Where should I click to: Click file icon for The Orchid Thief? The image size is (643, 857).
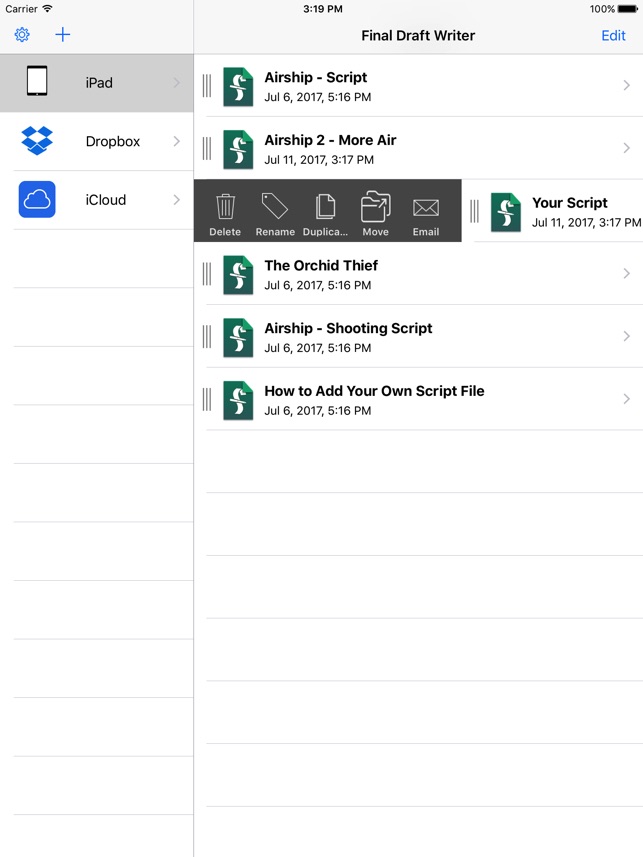[238, 275]
